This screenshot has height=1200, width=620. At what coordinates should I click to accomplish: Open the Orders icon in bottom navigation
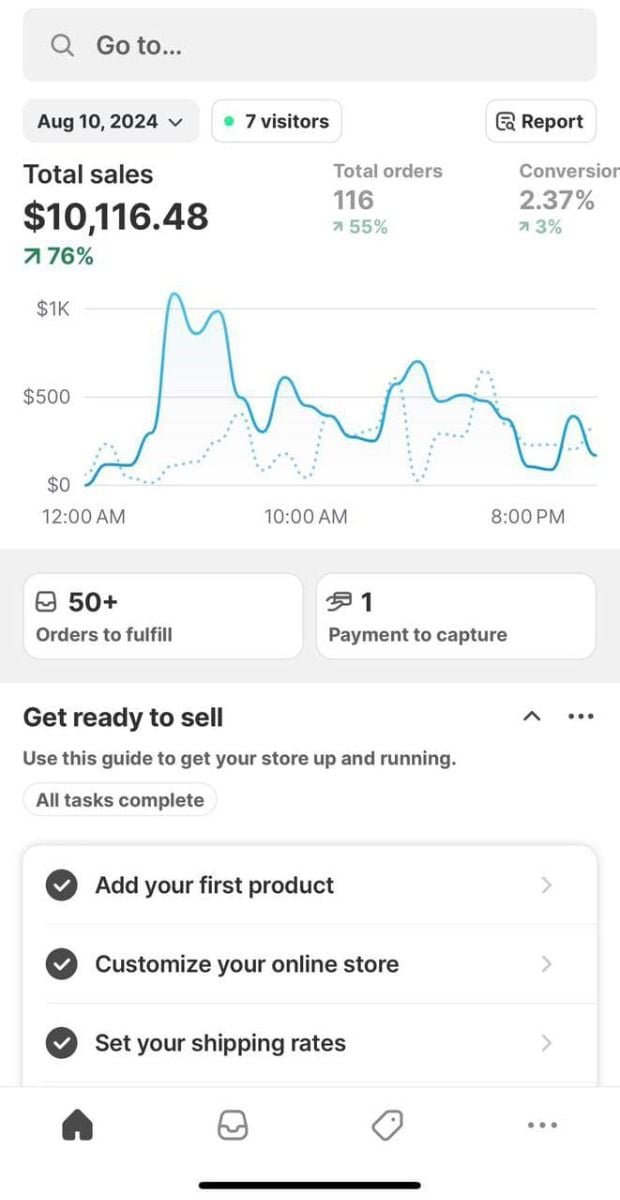point(232,1124)
